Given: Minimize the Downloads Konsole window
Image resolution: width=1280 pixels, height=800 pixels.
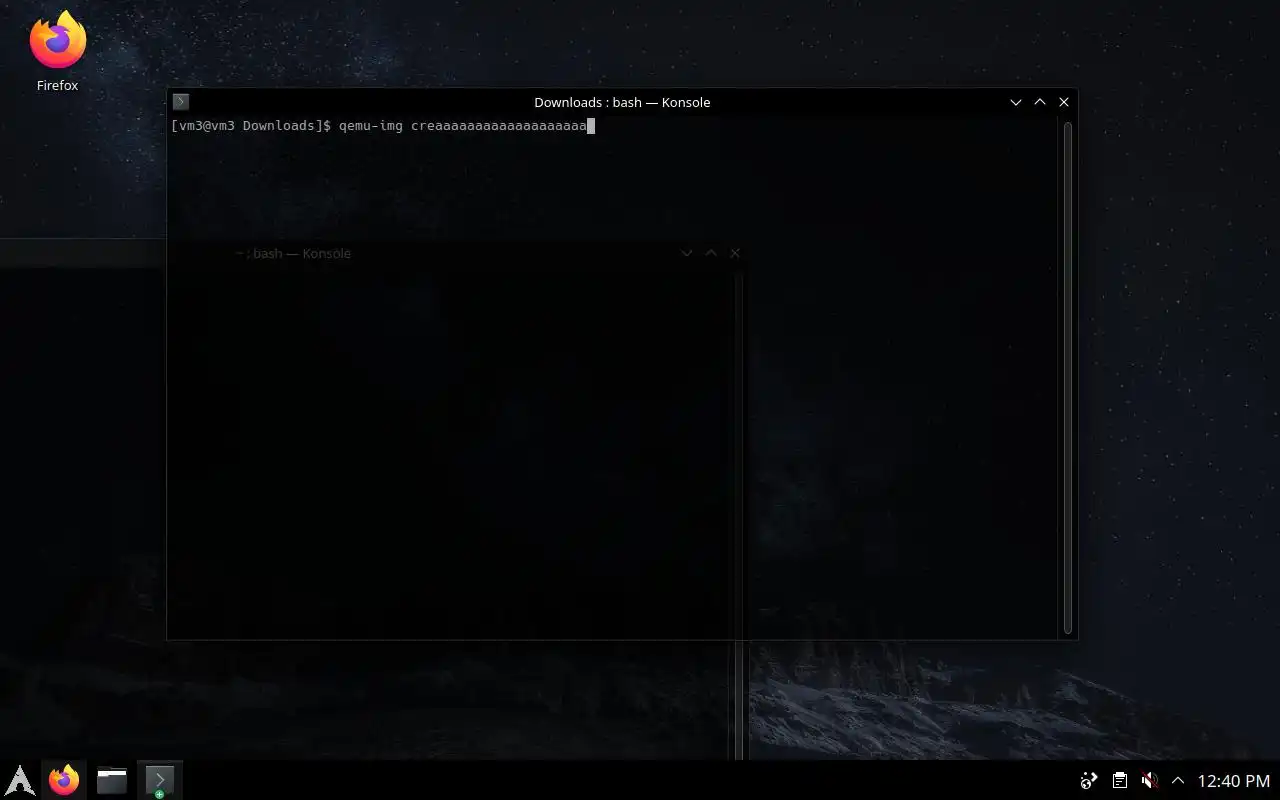Looking at the screenshot, I should pos(1016,102).
